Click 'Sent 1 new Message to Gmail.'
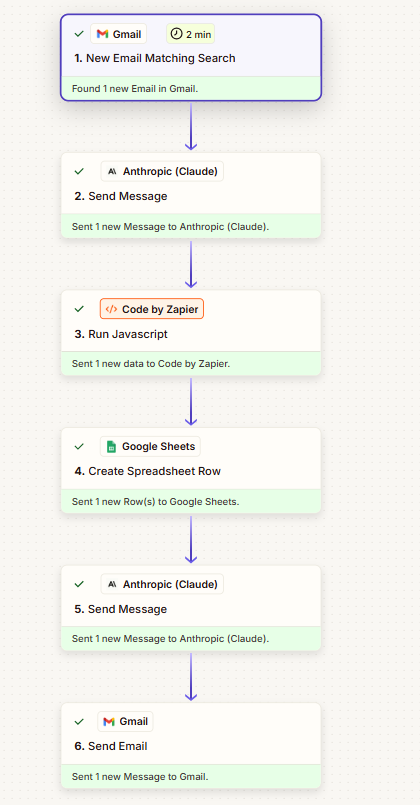The height and width of the screenshot is (805, 420). (x=140, y=777)
